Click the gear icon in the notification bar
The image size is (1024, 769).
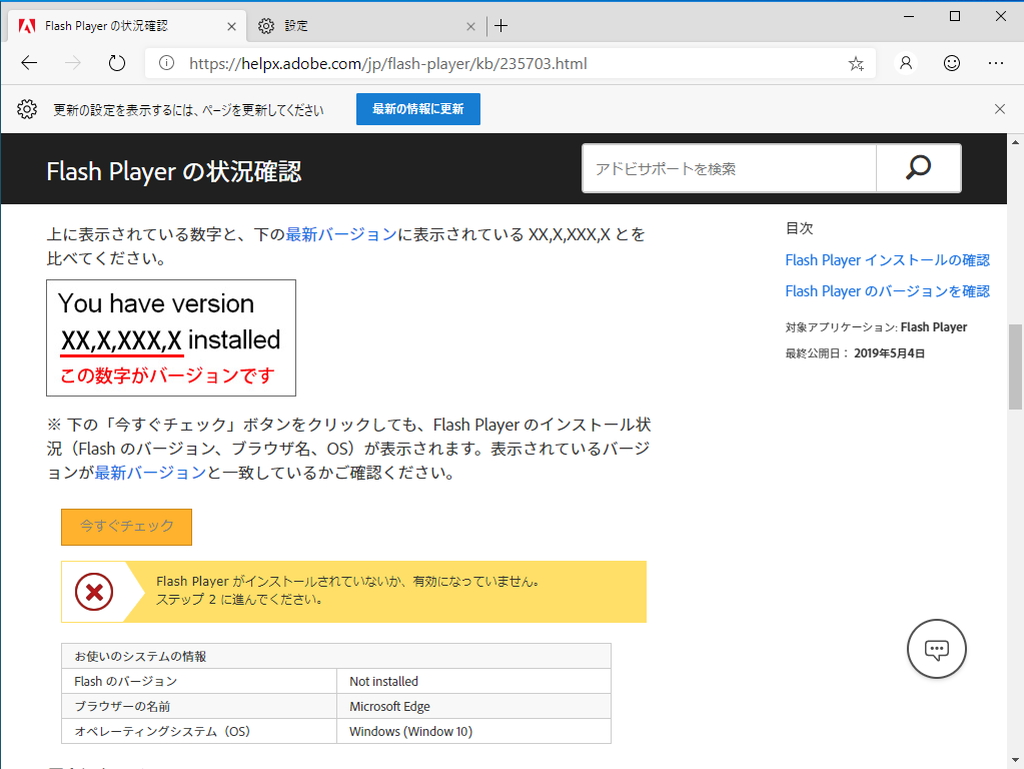(x=27, y=108)
